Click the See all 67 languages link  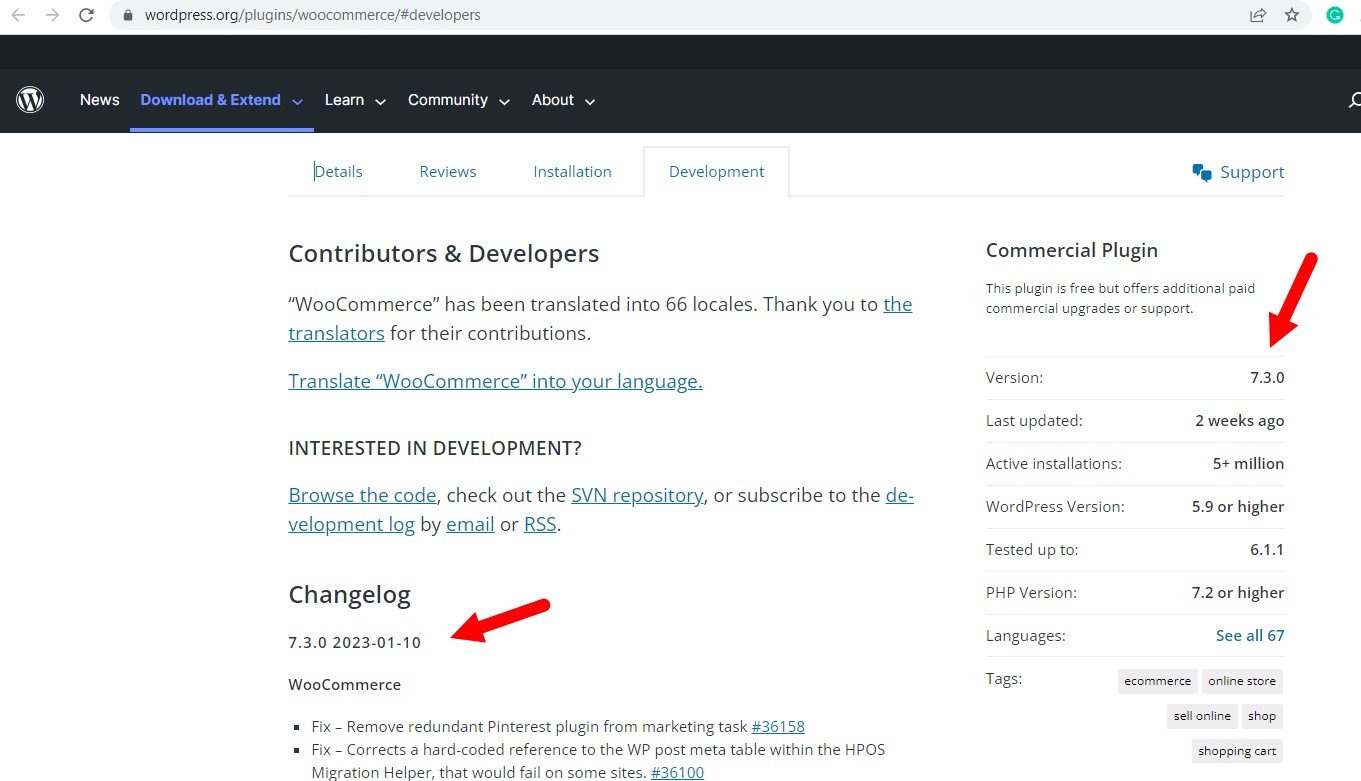(x=1250, y=635)
